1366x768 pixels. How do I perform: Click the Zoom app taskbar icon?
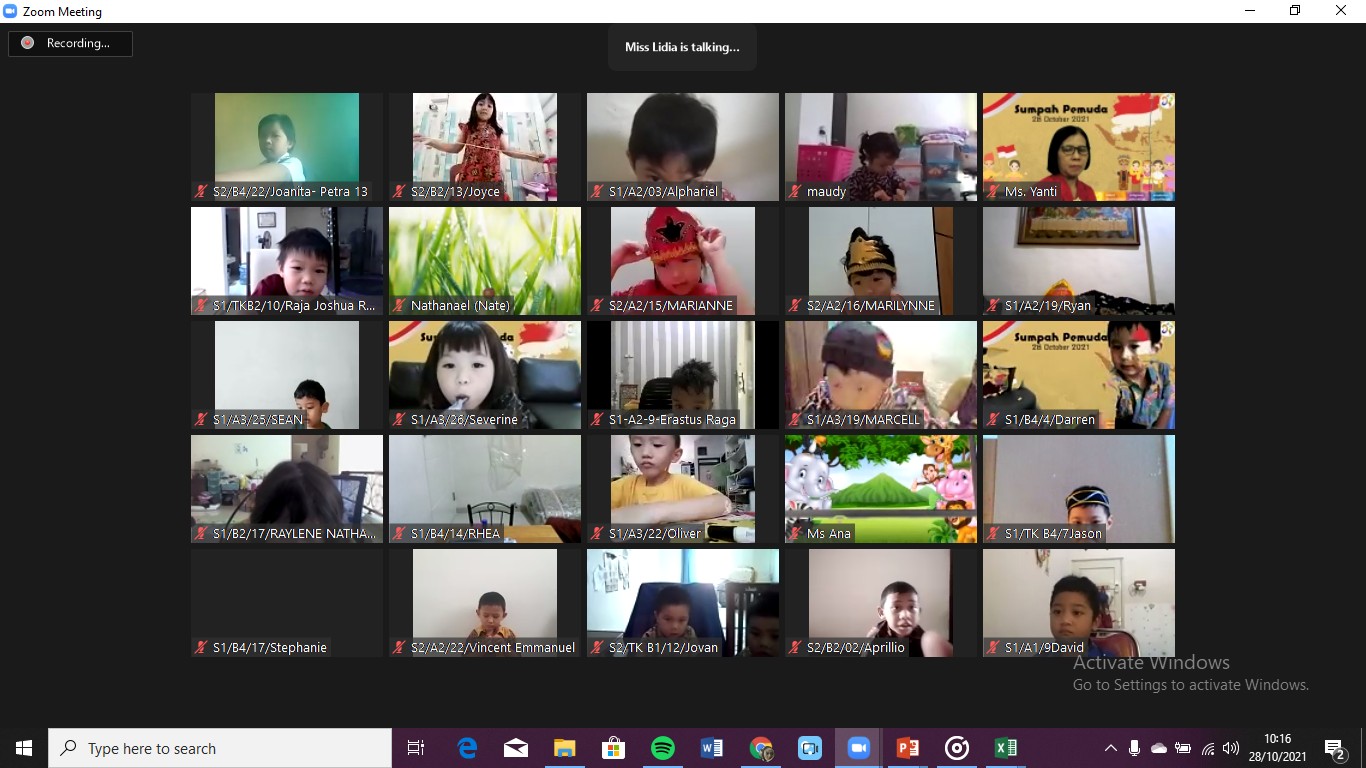click(858, 748)
